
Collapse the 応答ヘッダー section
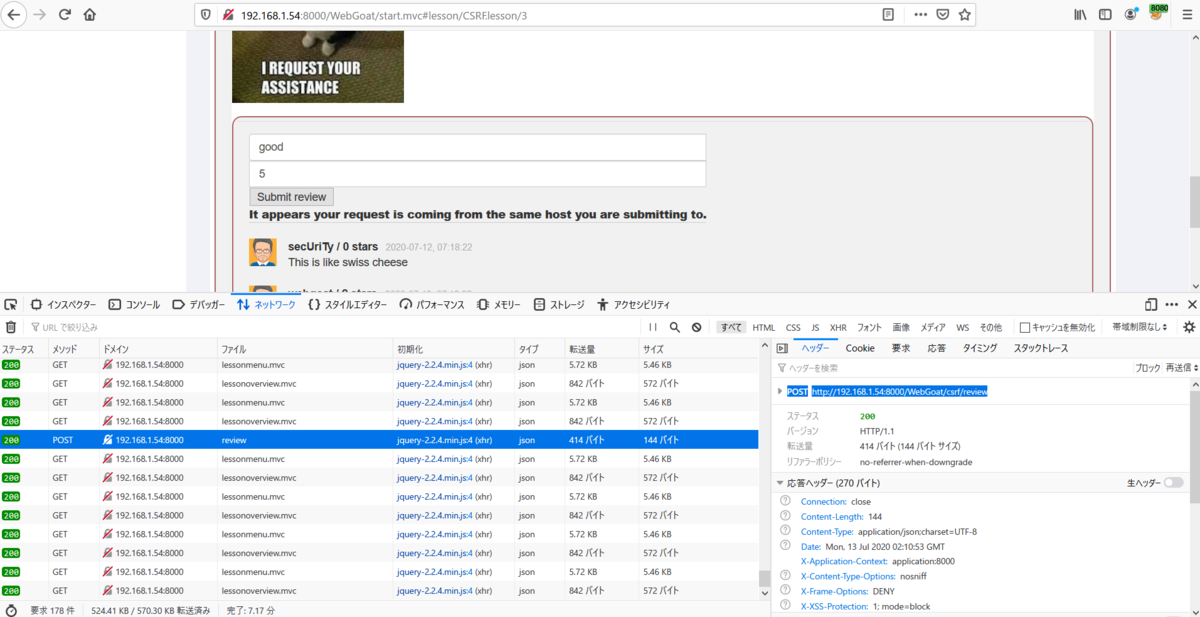point(780,483)
